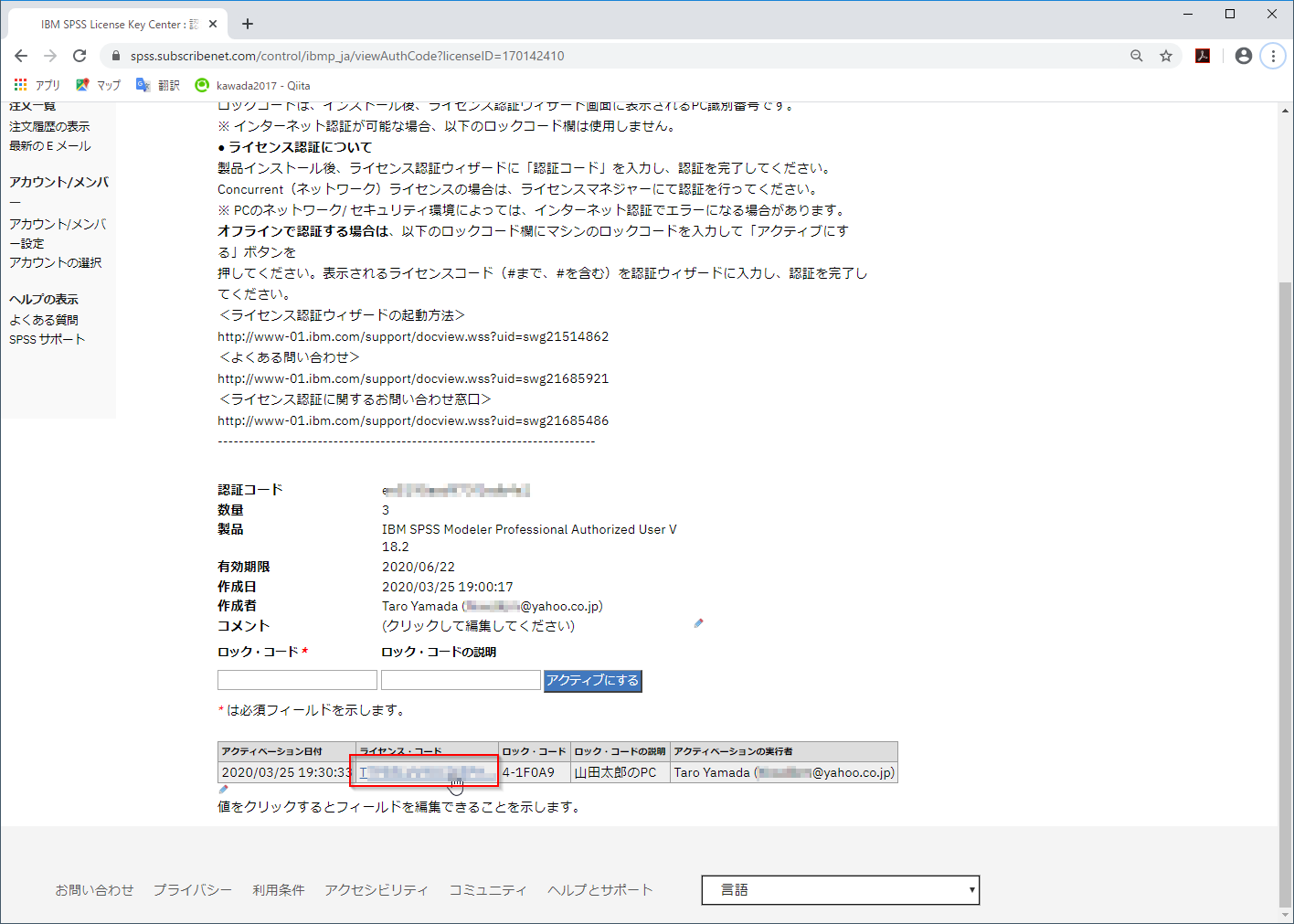Click (クリックして編集してください) comment text
This screenshot has height=924, width=1294.
click(478, 626)
